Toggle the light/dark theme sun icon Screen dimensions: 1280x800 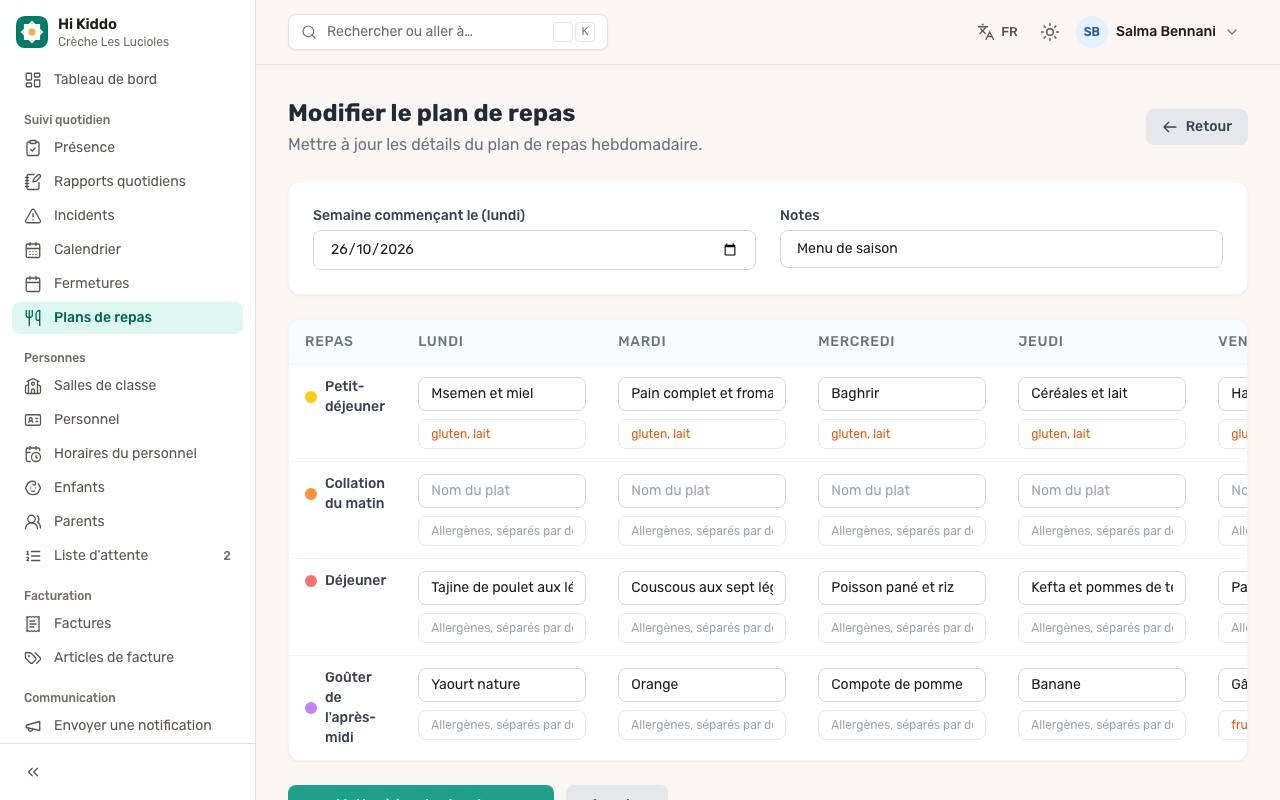1050,32
